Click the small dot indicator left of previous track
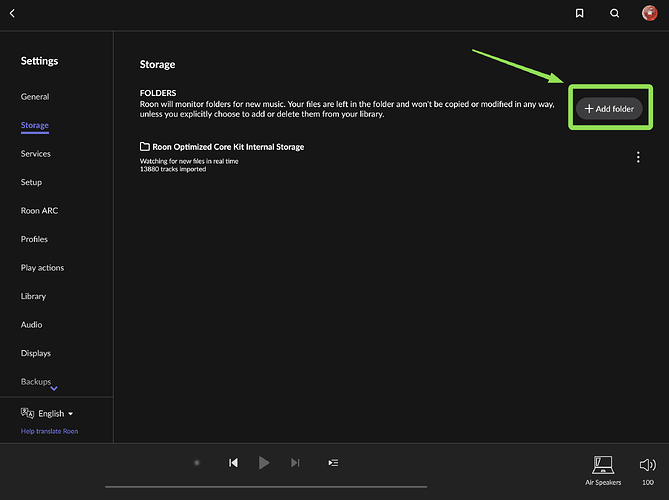Viewport: 669px width, 500px height. pyautogui.click(x=197, y=462)
